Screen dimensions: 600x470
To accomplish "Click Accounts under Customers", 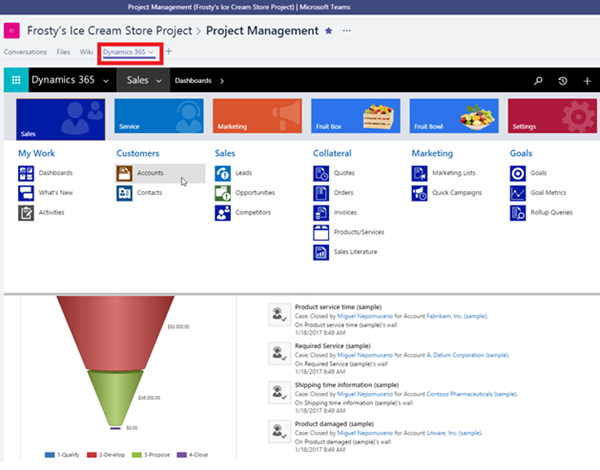I will tap(150, 173).
